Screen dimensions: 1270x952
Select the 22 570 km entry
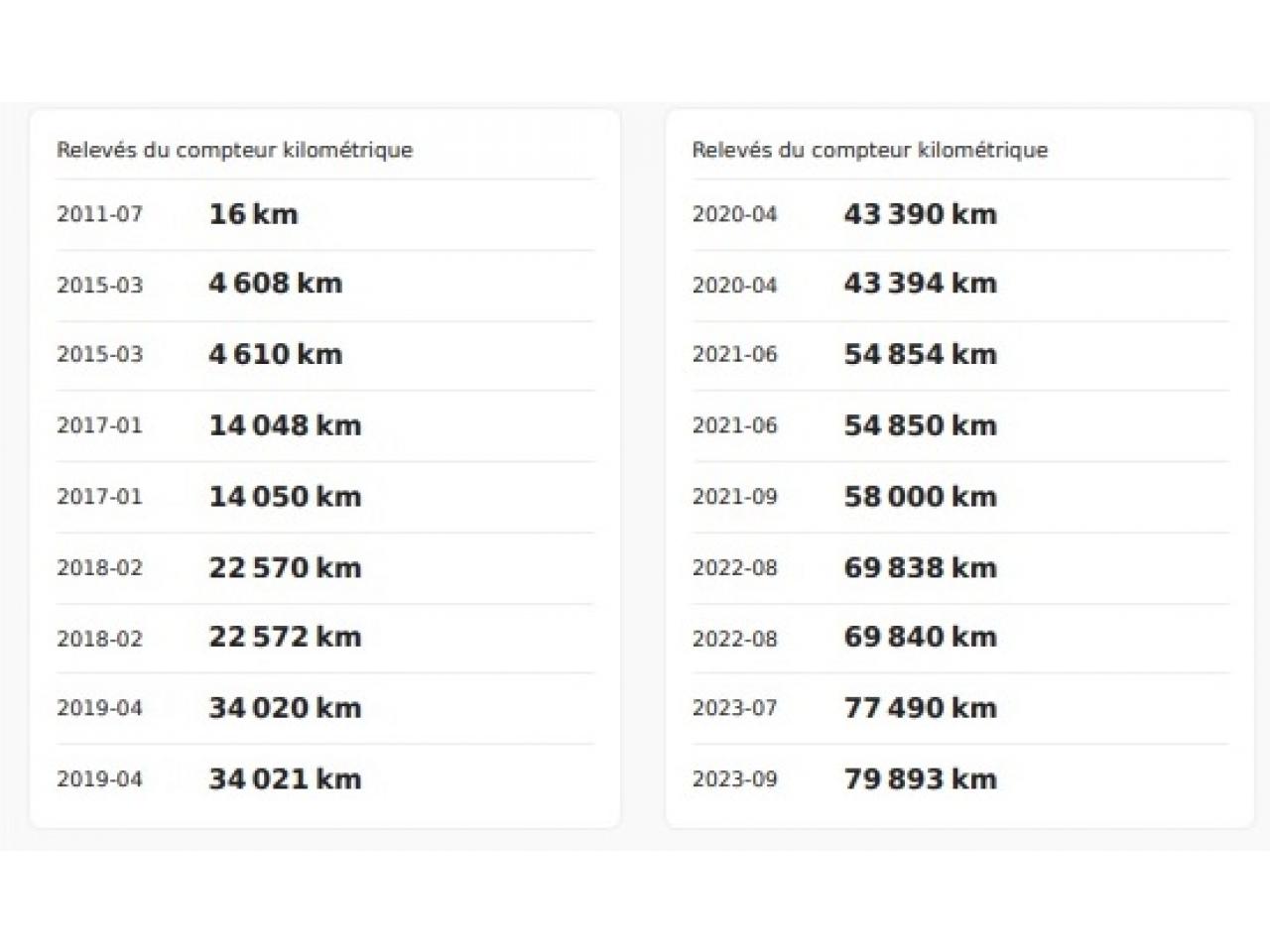285,568
